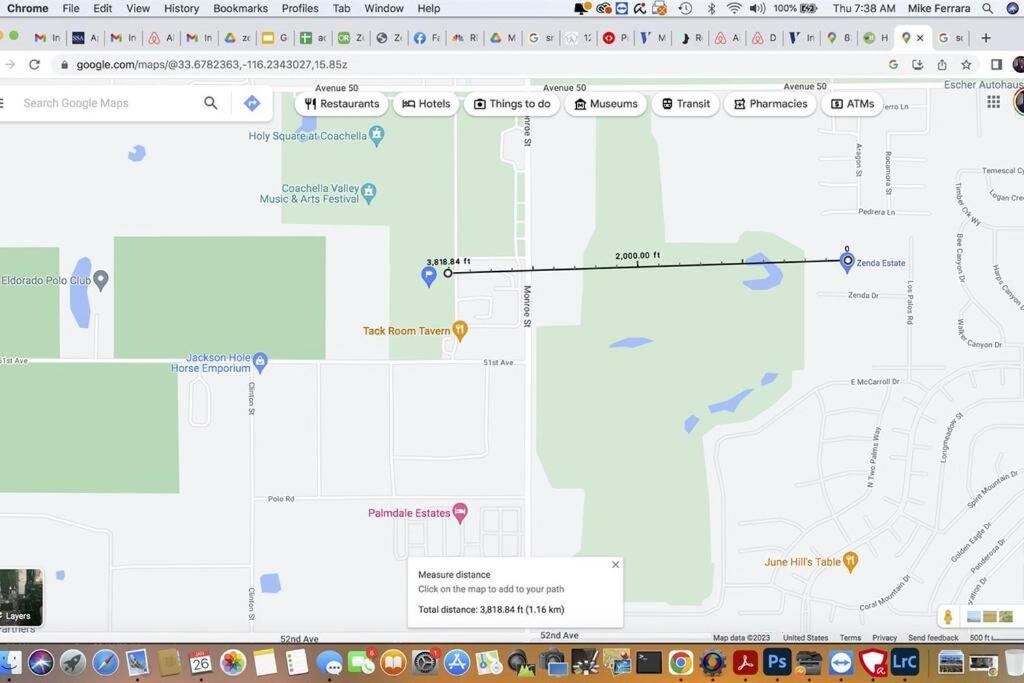Click the Coachella Valley Music & Arts Festival pin

(x=368, y=193)
